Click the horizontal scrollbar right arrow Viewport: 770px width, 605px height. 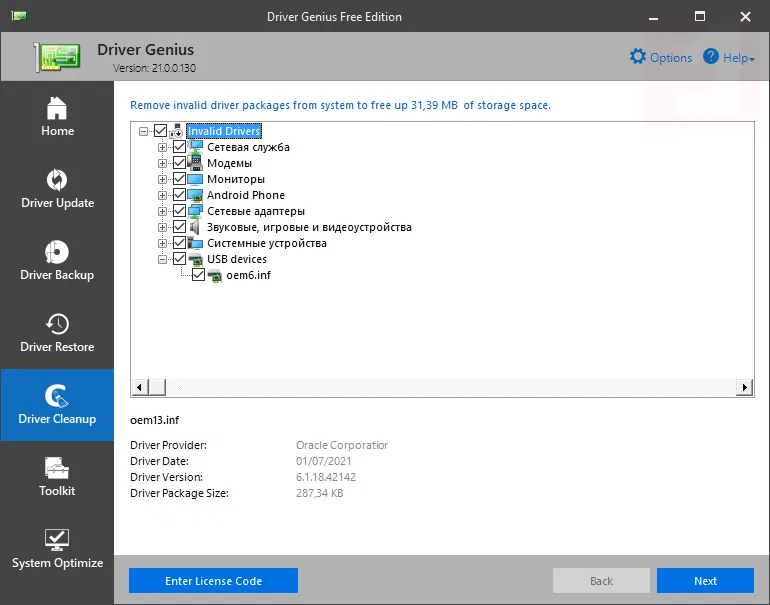744,387
